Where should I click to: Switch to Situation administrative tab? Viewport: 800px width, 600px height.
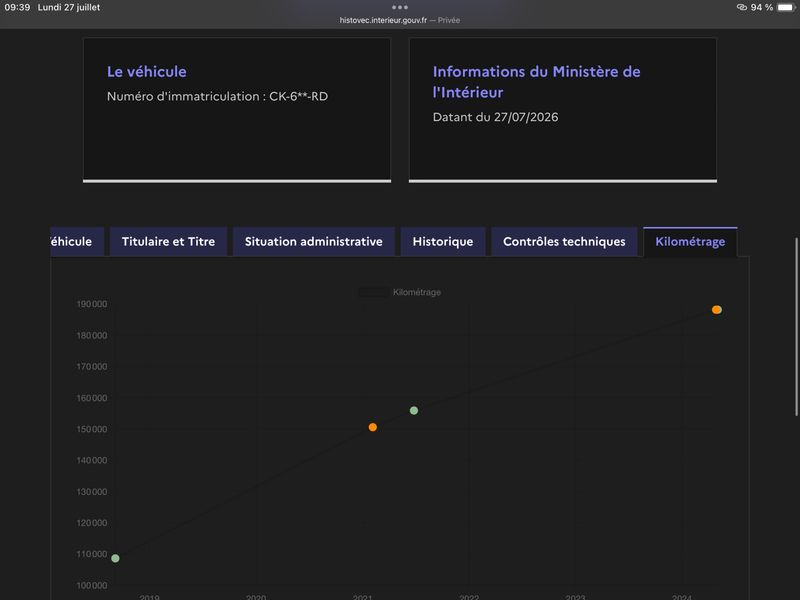pyautogui.click(x=314, y=242)
